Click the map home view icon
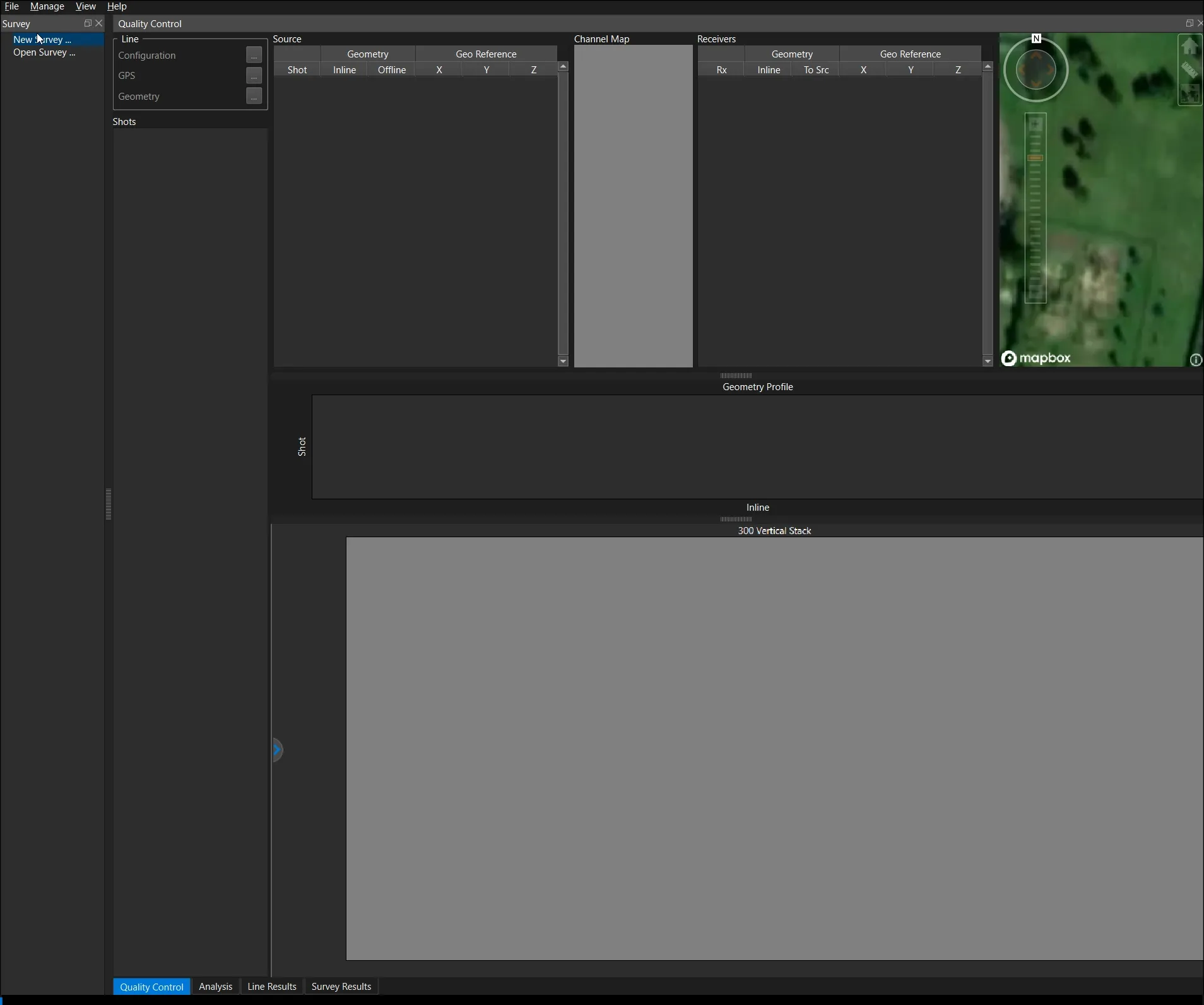 click(x=1189, y=46)
